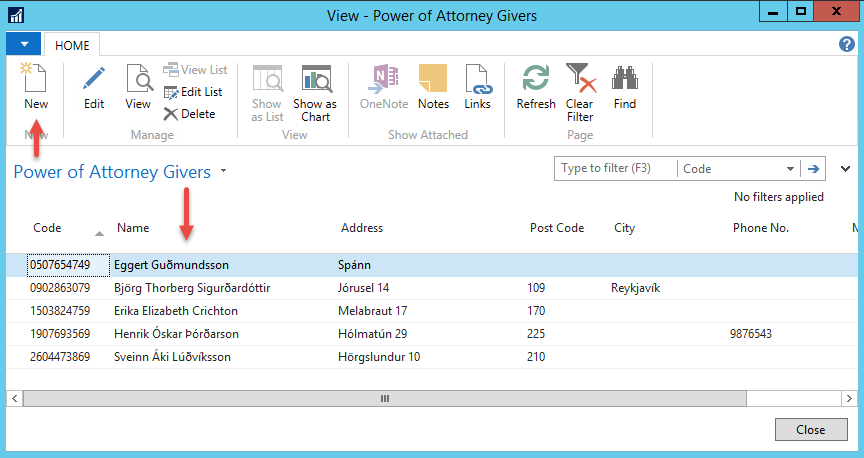Open the Code filter field dropdown
Screen dimensions: 864x458
(791, 169)
